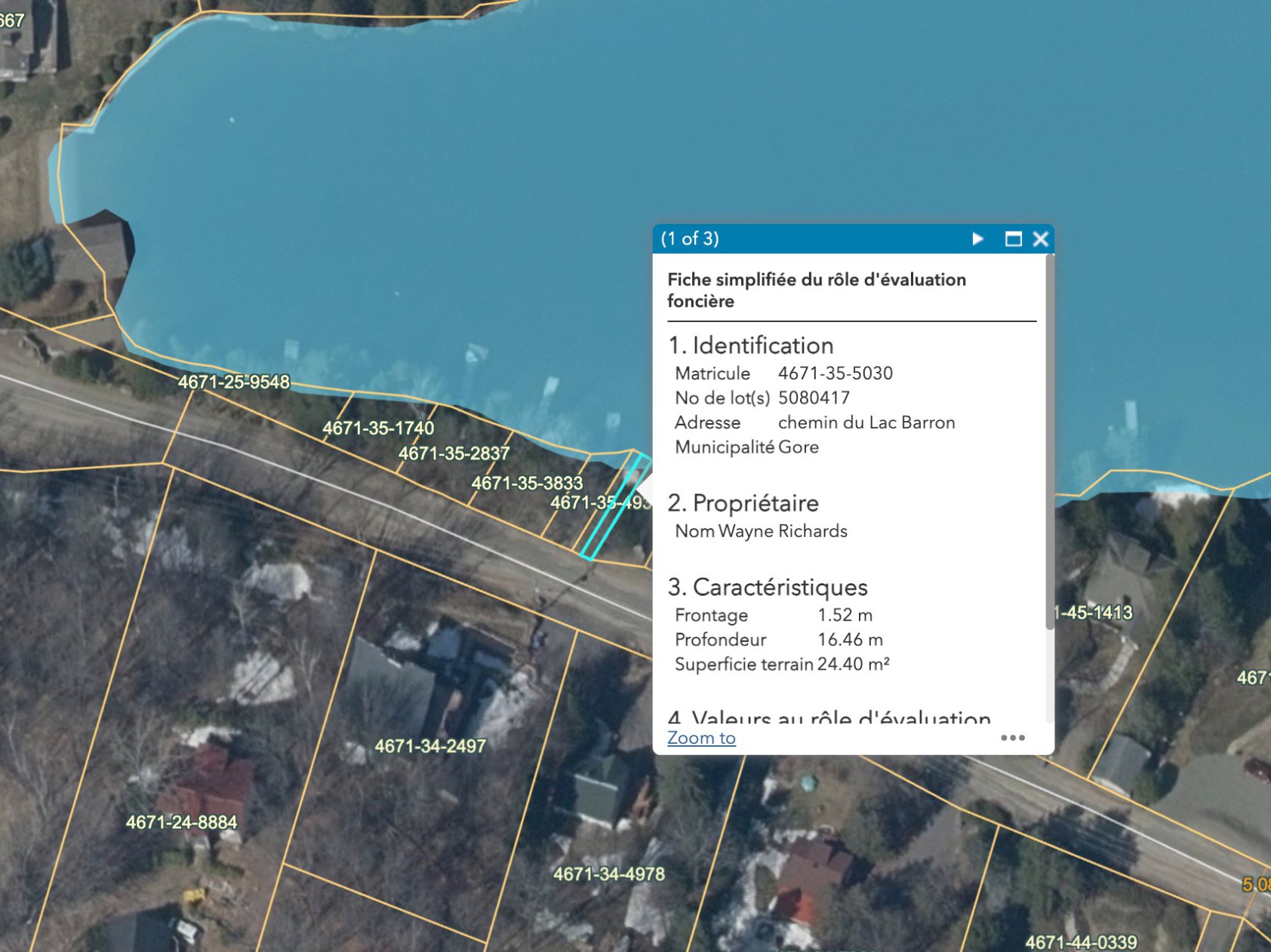The image size is (1271, 952).
Task: Click parcel label 4671-44-0339
Action: tap(1081, 942)
